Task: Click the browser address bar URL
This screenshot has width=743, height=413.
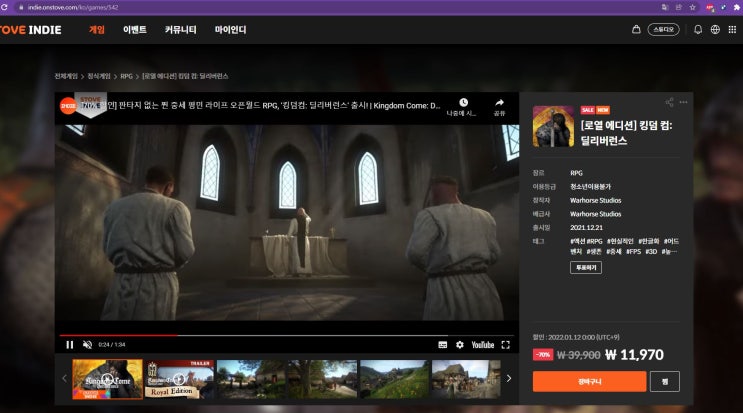Action: tap(72, 8)
